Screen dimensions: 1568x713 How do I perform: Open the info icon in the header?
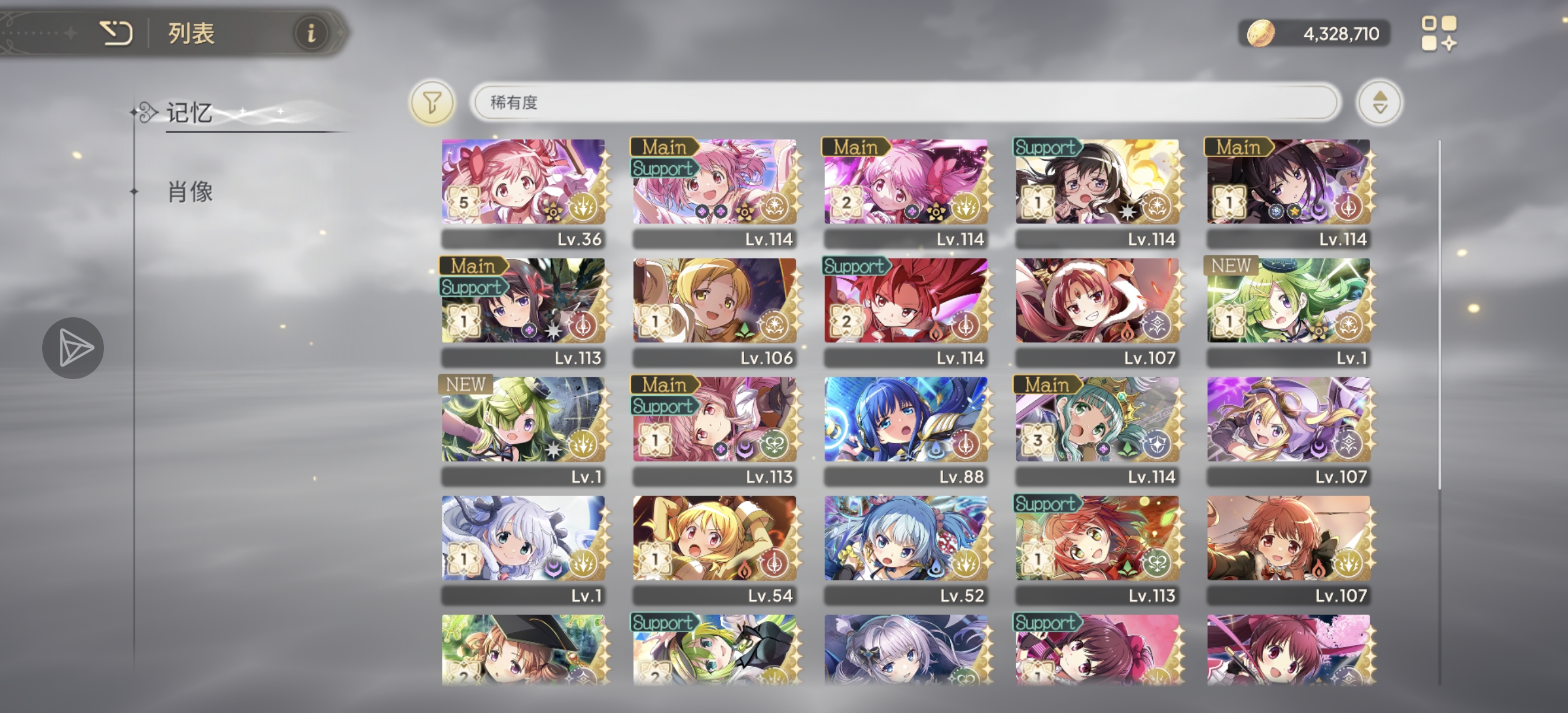click(x=311, y=33)
